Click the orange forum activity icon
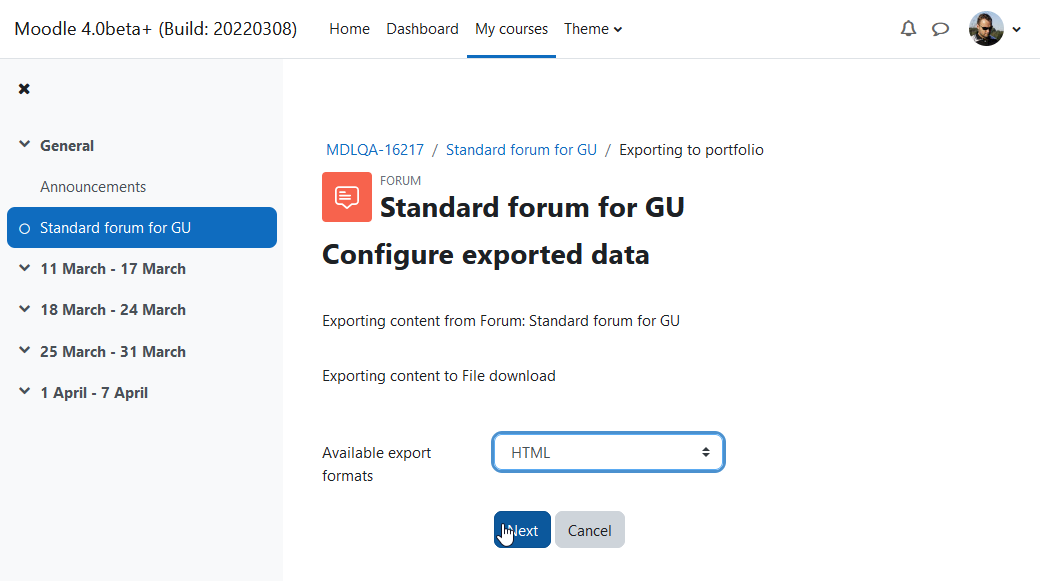The height and width of the screenshot is (581, 1040). click(347, 197)
